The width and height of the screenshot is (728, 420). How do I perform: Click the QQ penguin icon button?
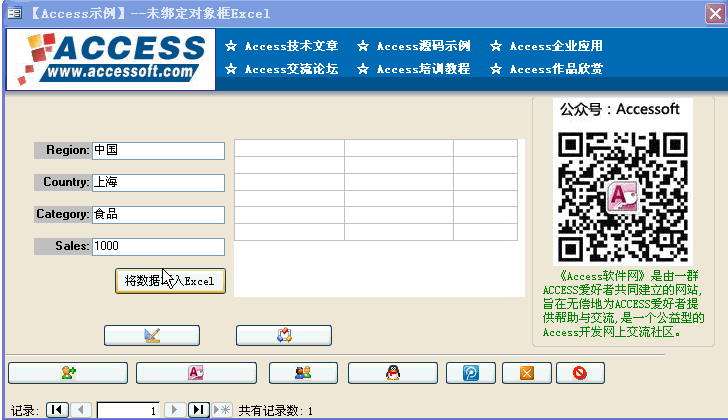393,373
